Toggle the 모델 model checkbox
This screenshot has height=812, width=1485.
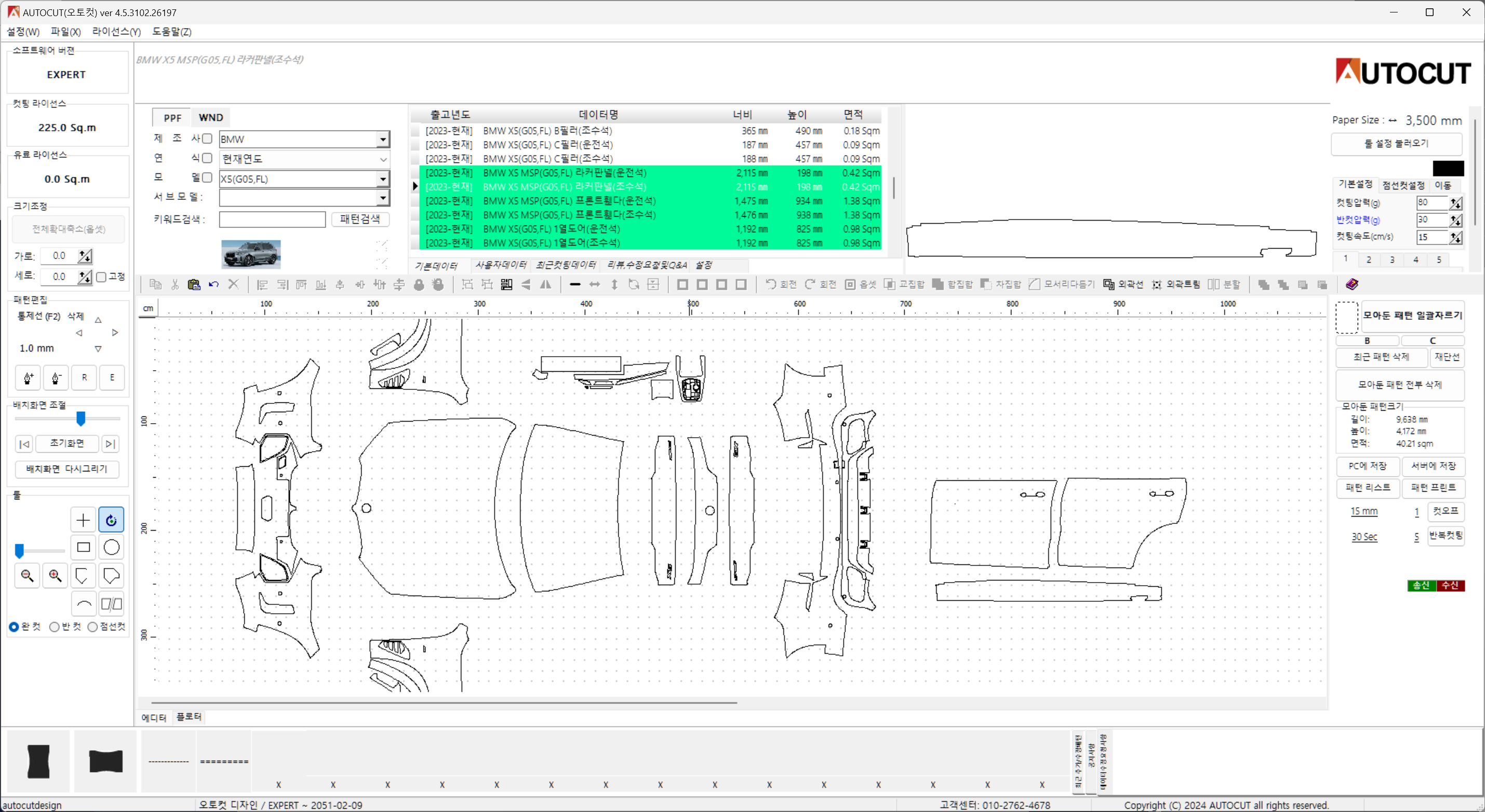pos(208,178)
